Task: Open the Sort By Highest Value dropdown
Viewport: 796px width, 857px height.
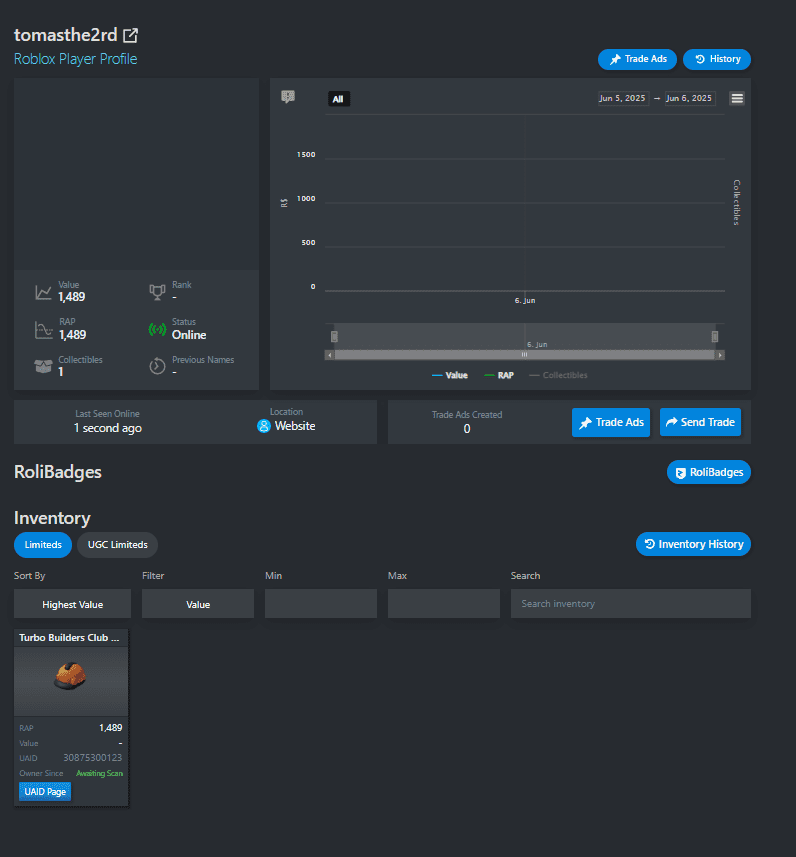Action: tap(72, 604)
